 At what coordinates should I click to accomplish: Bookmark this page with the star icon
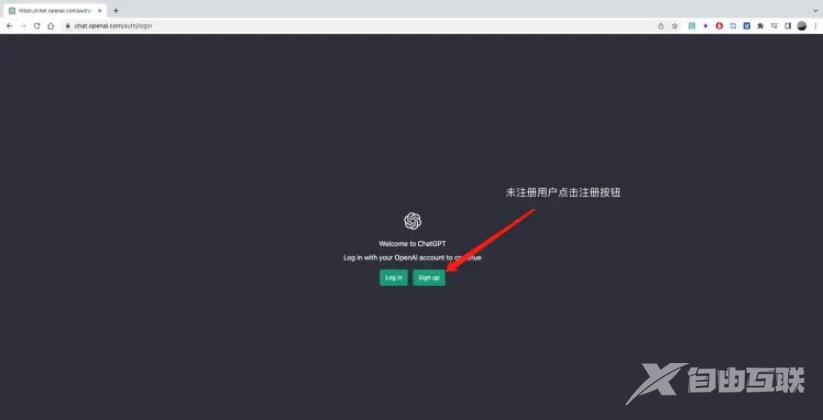[674, 26]
